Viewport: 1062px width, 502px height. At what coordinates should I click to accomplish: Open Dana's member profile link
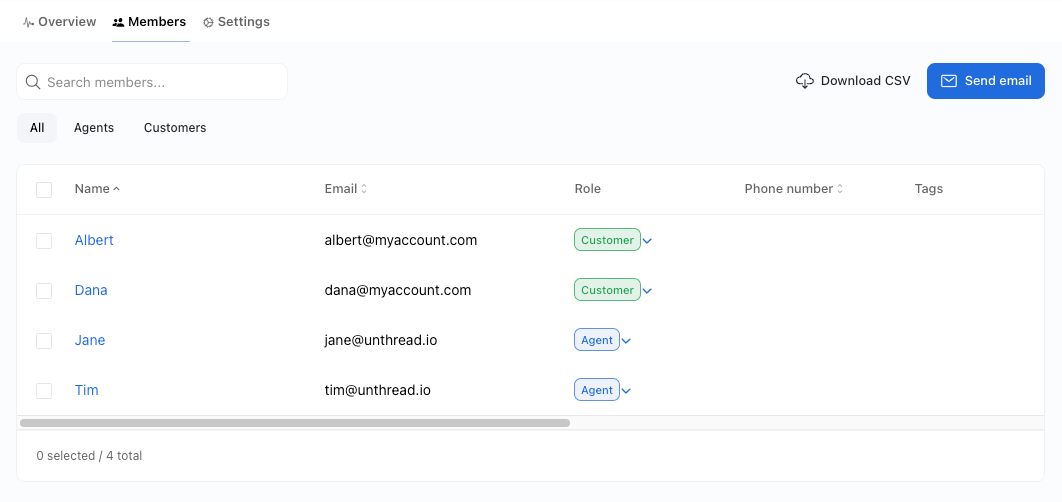click(x=91, y=290)
